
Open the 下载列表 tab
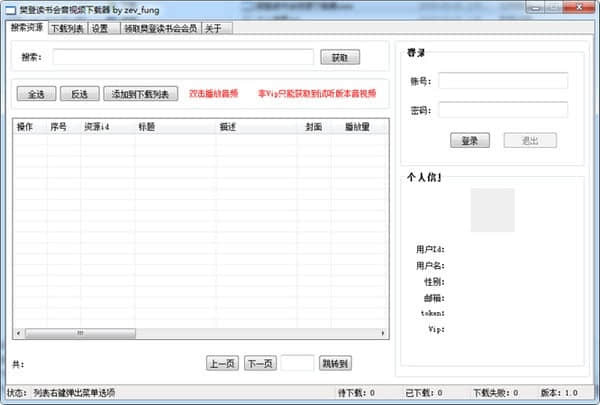point(68,29)
